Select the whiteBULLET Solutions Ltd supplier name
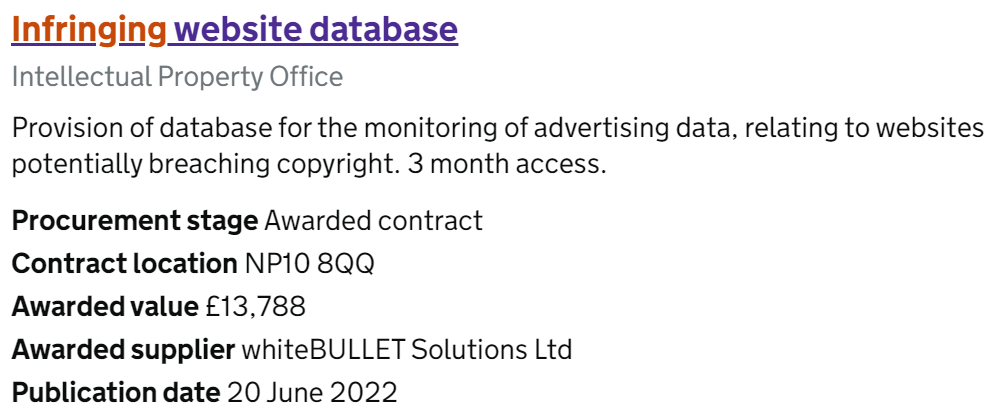This screenshot has height=420, width=989. point(407,349)
